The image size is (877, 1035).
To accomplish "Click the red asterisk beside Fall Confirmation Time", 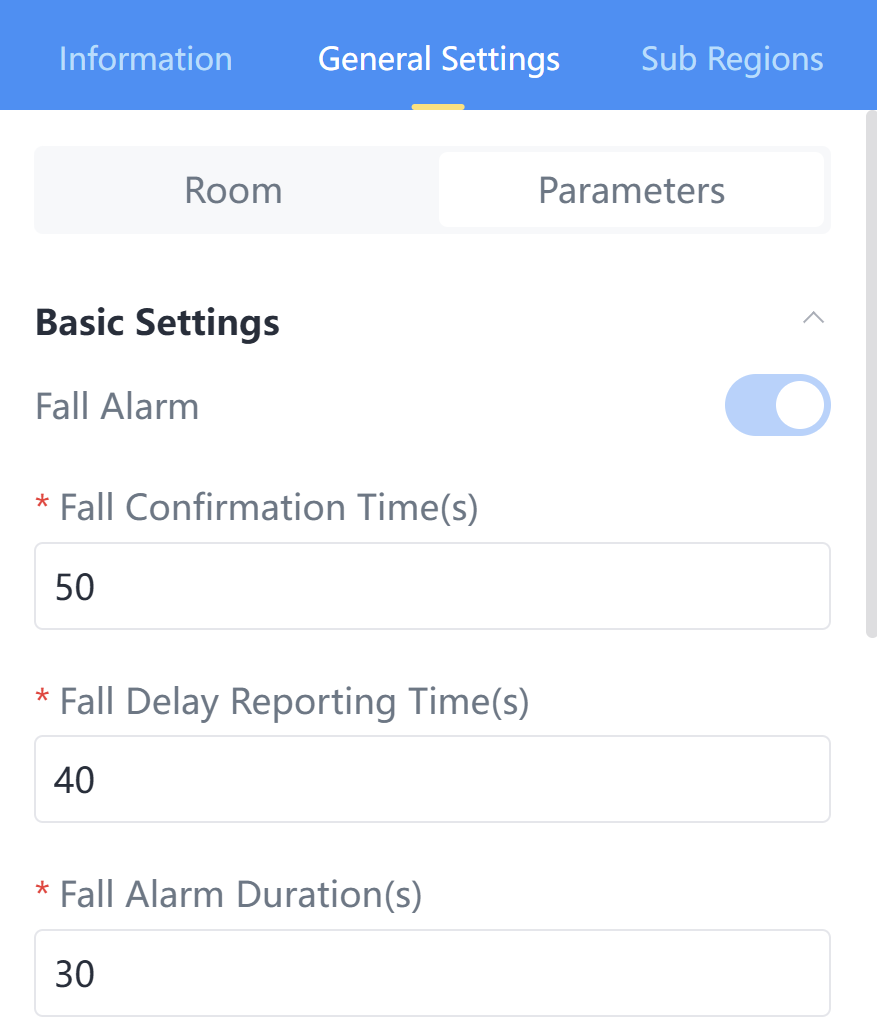I will click(x=42, y=506).
